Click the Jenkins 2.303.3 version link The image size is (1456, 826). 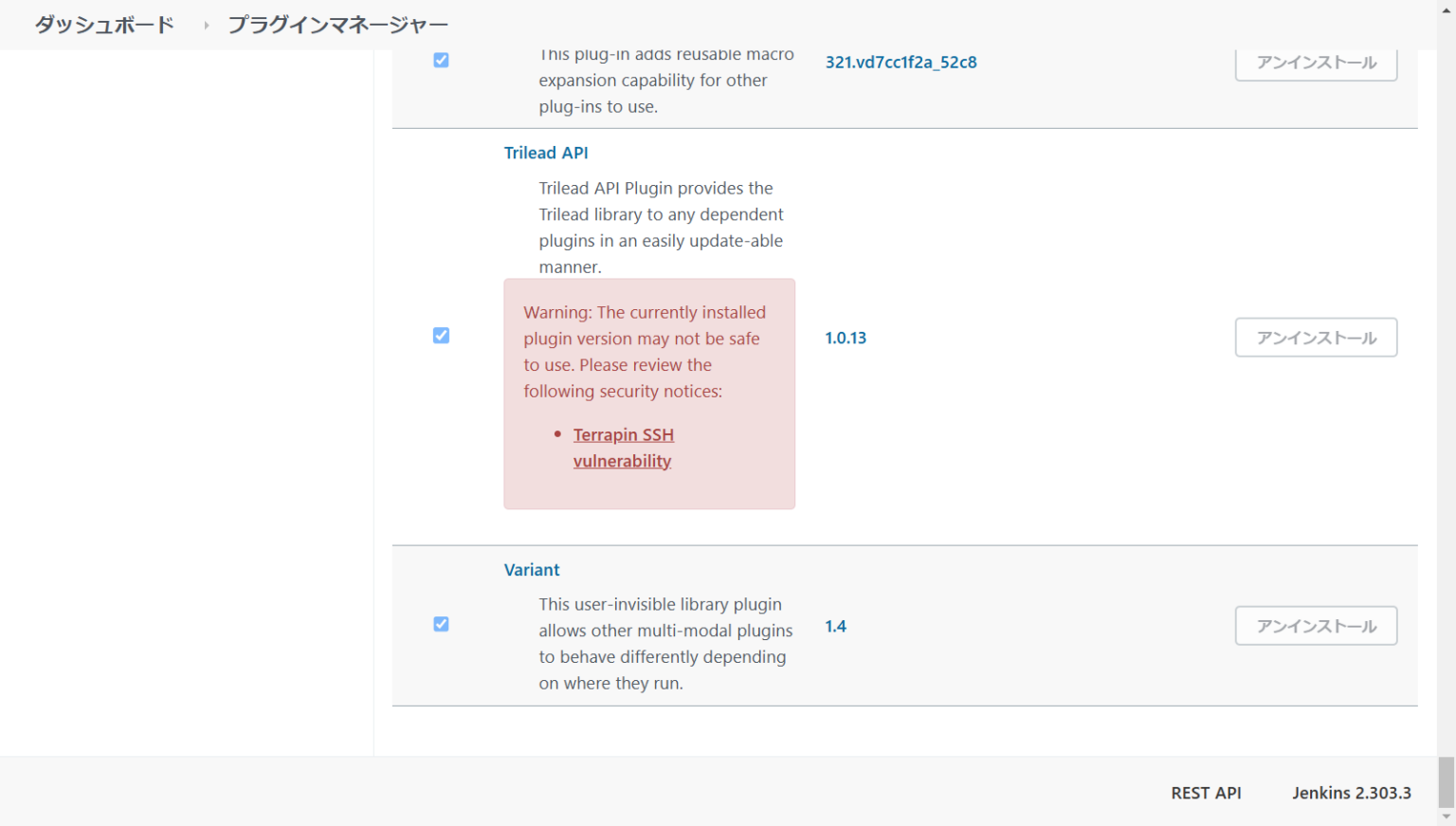pos(1352,793)
